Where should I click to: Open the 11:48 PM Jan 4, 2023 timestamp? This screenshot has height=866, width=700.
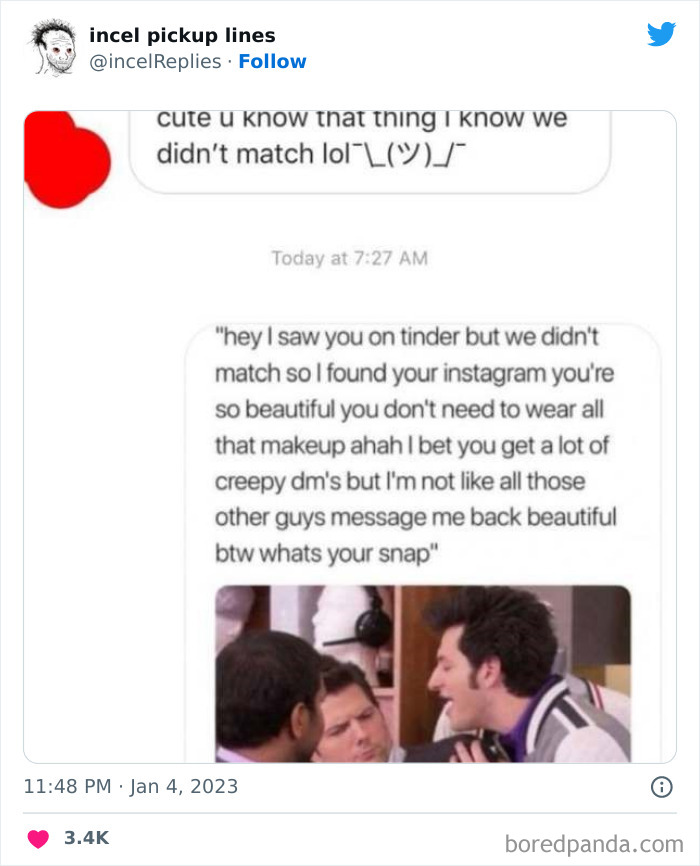click(x=131, y=786)
